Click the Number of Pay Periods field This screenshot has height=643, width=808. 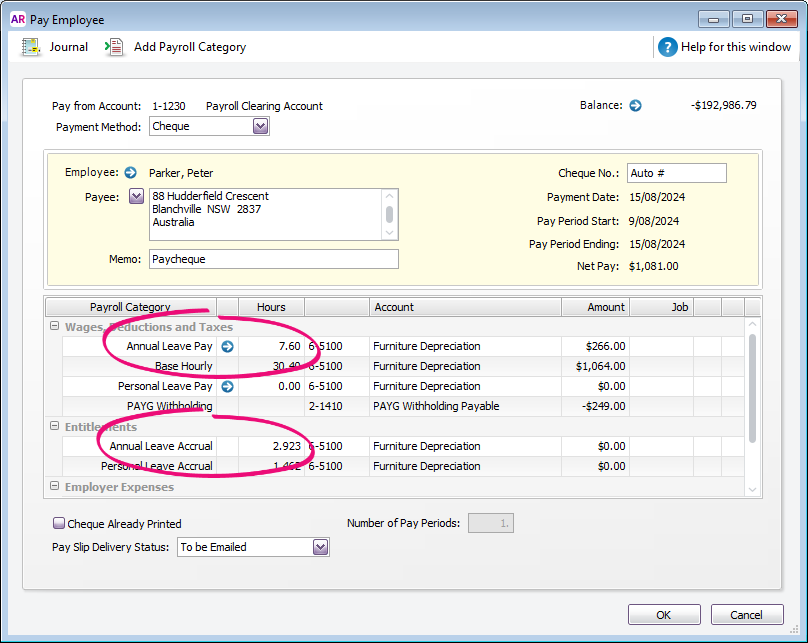pyautogui.click(x=491, y=523)
